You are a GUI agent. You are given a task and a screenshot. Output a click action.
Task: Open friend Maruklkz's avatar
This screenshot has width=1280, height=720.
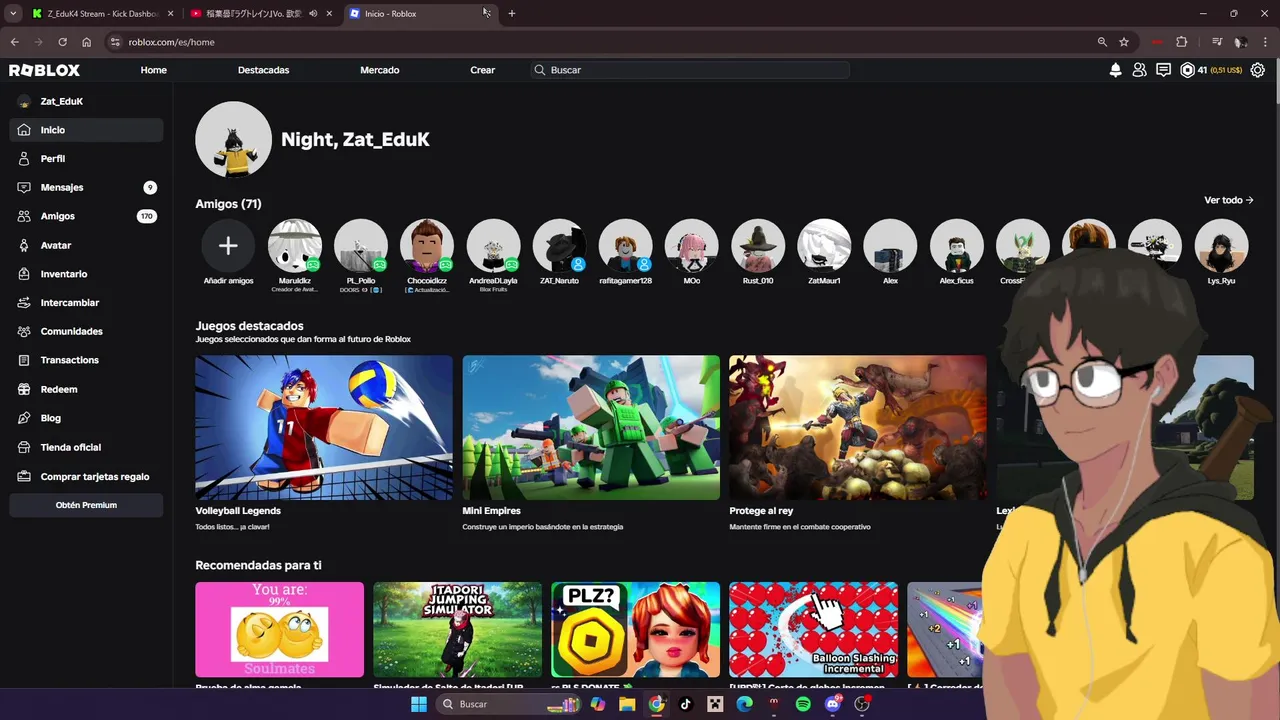(x=295, y=246)
